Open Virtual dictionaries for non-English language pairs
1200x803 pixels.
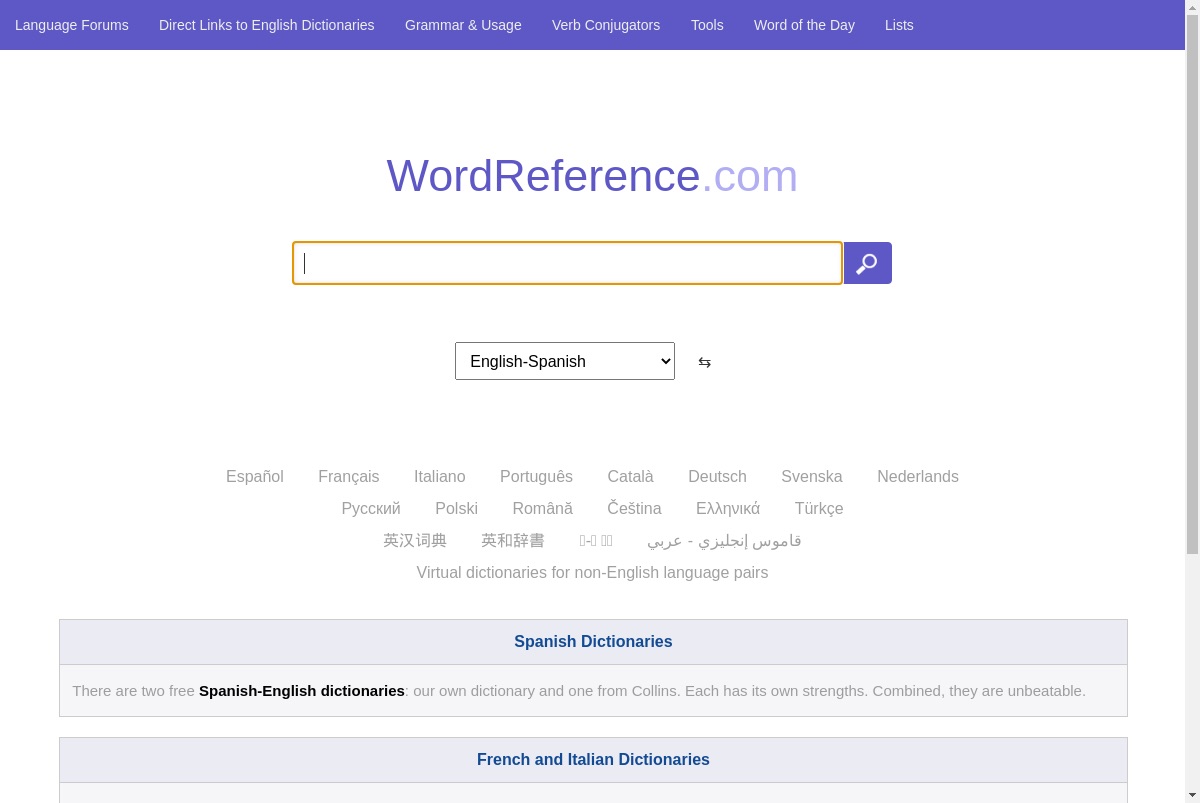pyautogui.click(x=592, y=573)
